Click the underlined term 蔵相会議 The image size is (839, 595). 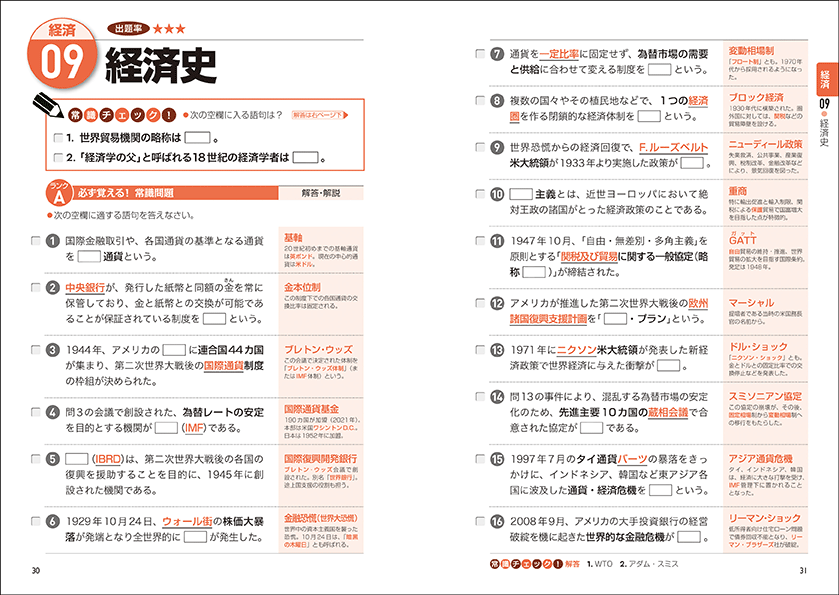[x=668, y=413]
